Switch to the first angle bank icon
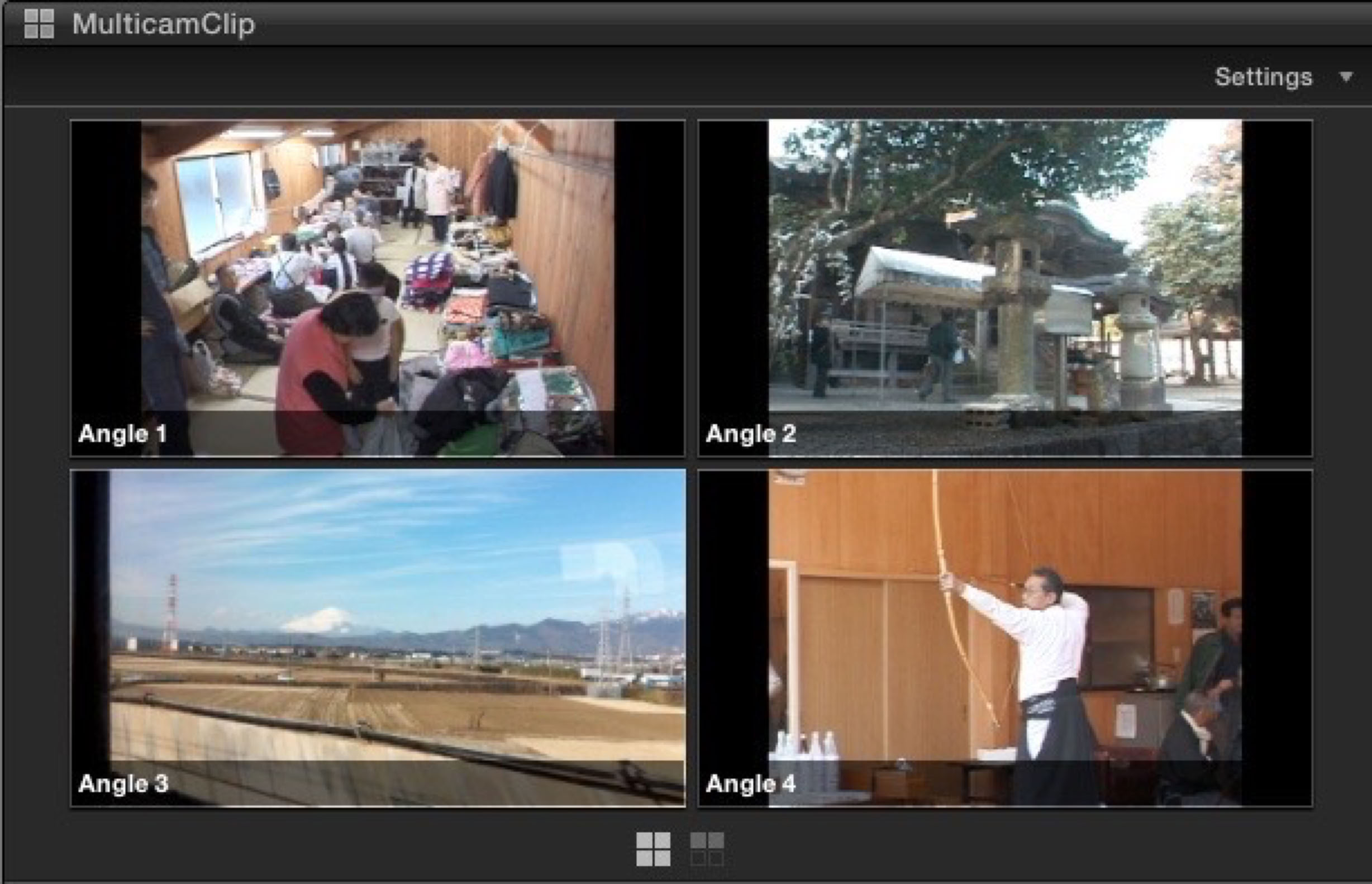 (653, 849)
